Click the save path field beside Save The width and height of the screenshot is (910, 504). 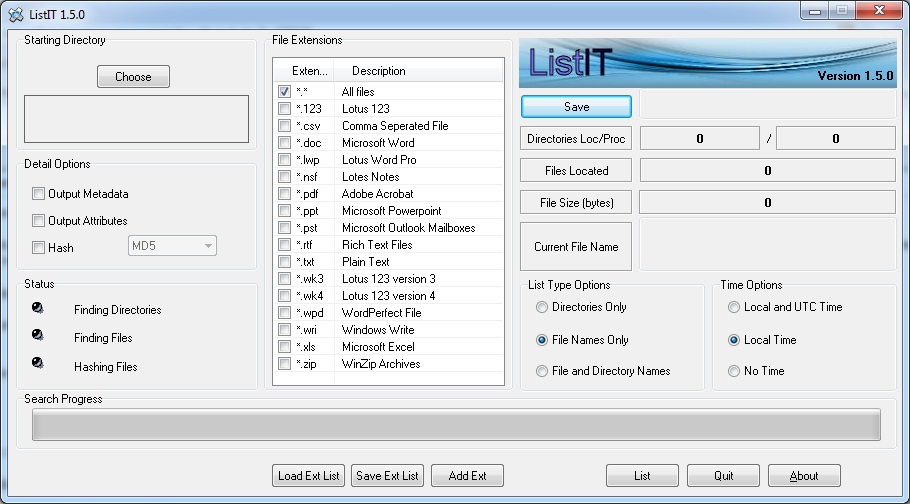[767, 105]
